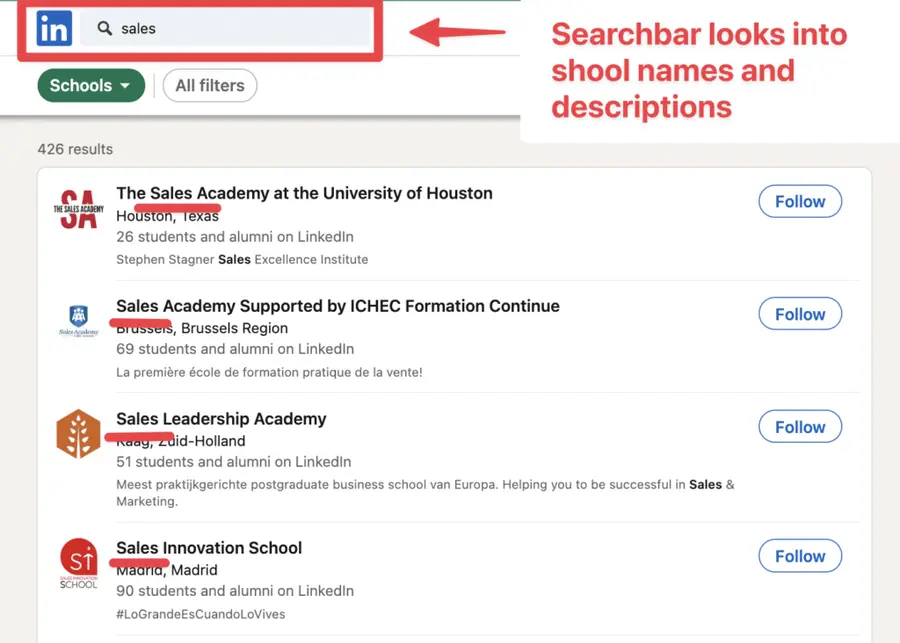Click the search magnifying glass icon
The height and width of the screenshot is (643, 900).
pyautogui.click(x=104, y=28)
